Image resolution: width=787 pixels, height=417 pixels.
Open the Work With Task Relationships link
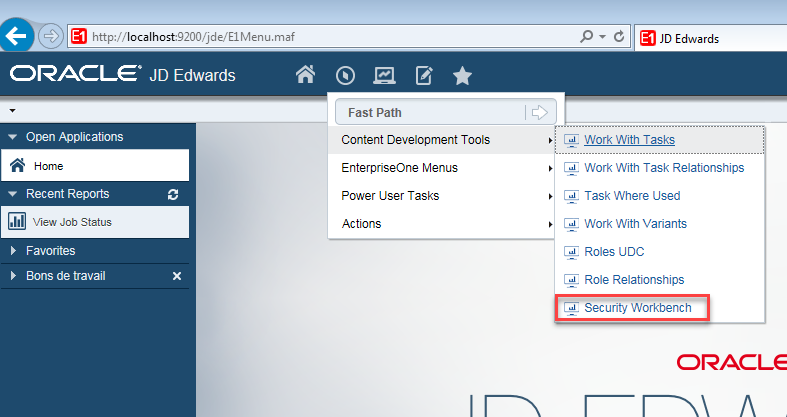click(664, 168)
